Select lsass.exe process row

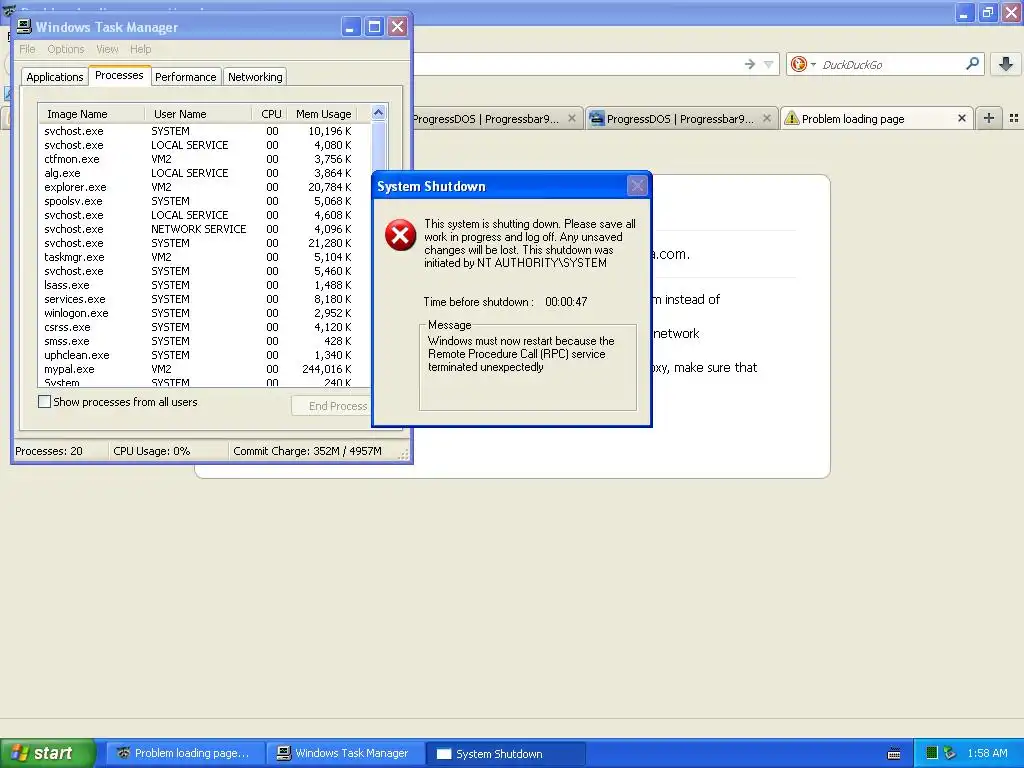pyautogui.click(x=204, y=285)
